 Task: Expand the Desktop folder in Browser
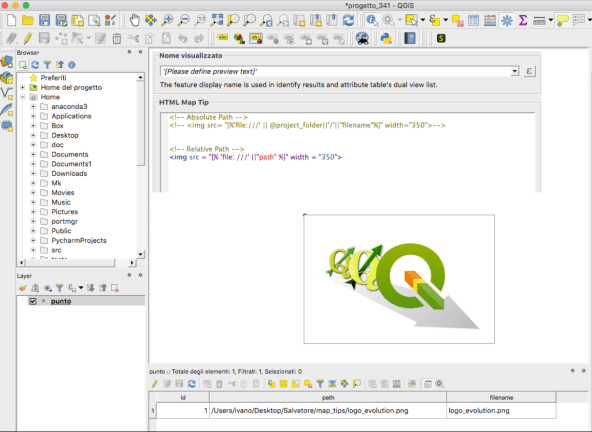point(33,135)
